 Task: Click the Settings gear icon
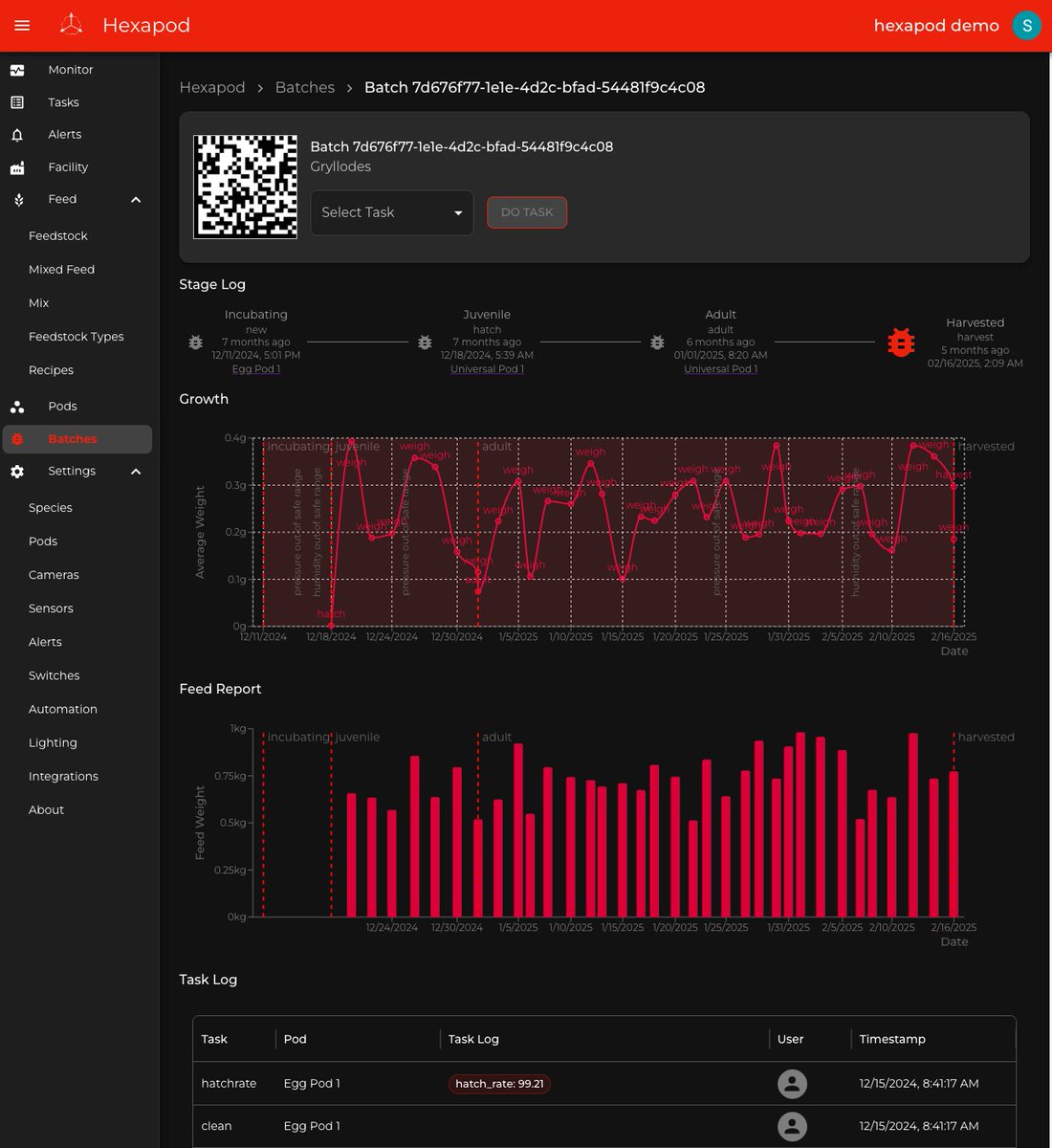(x=17, y=472)
